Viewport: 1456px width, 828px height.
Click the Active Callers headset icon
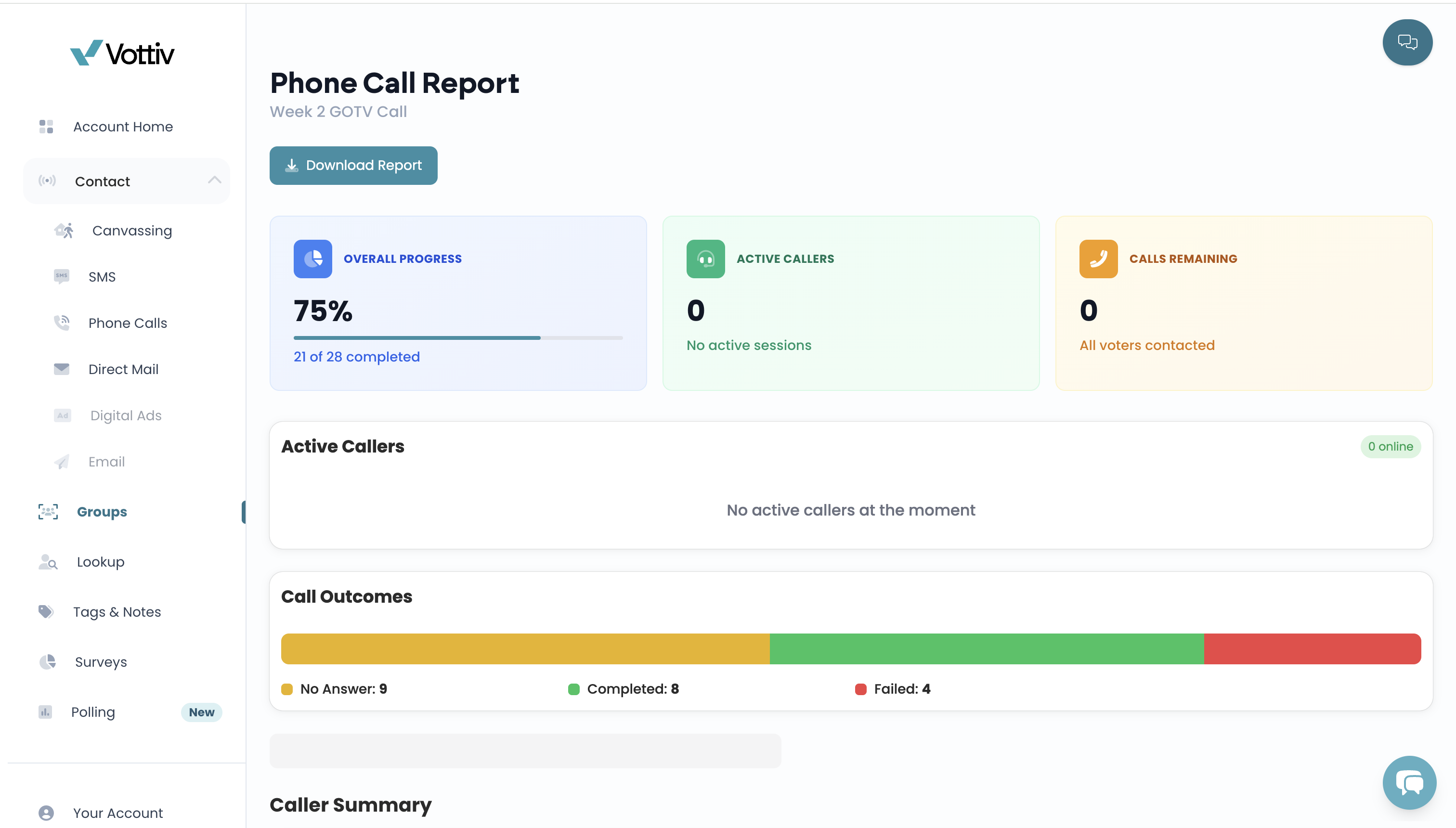point(705,259)
